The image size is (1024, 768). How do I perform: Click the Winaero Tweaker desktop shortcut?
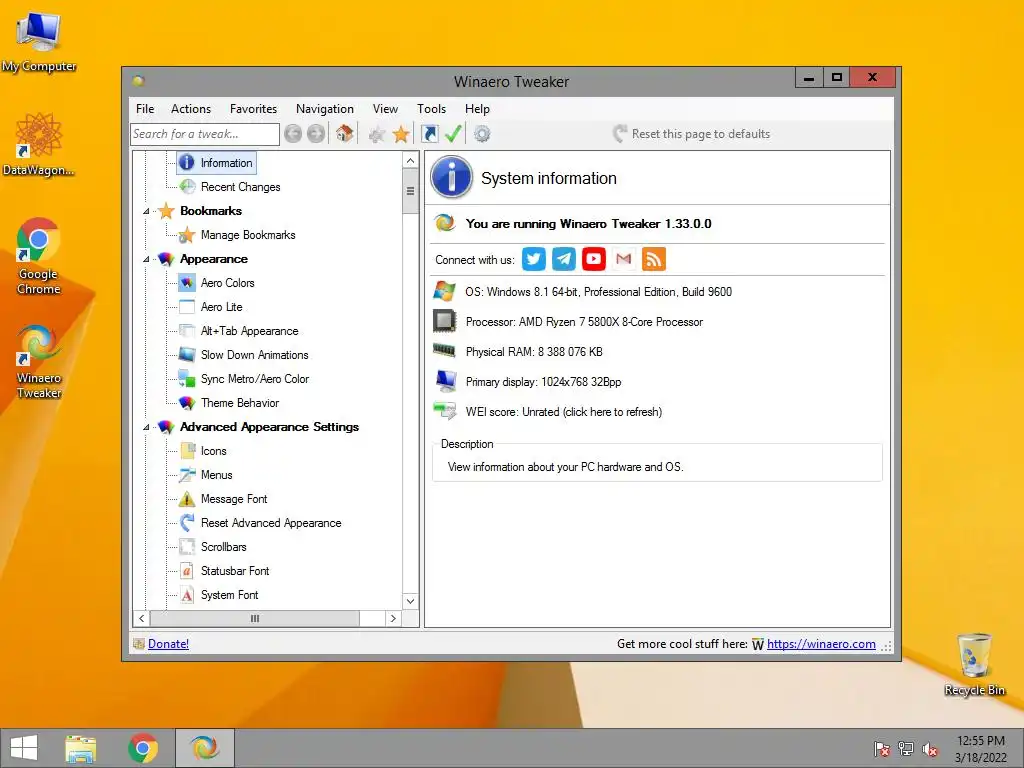point(39,362)
